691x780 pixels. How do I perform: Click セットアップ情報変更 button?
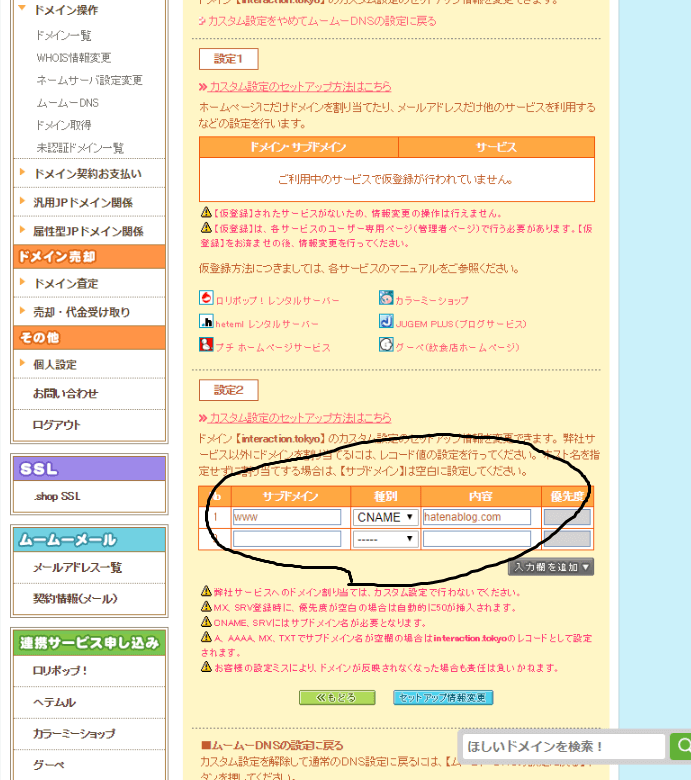tap(443, 698)
